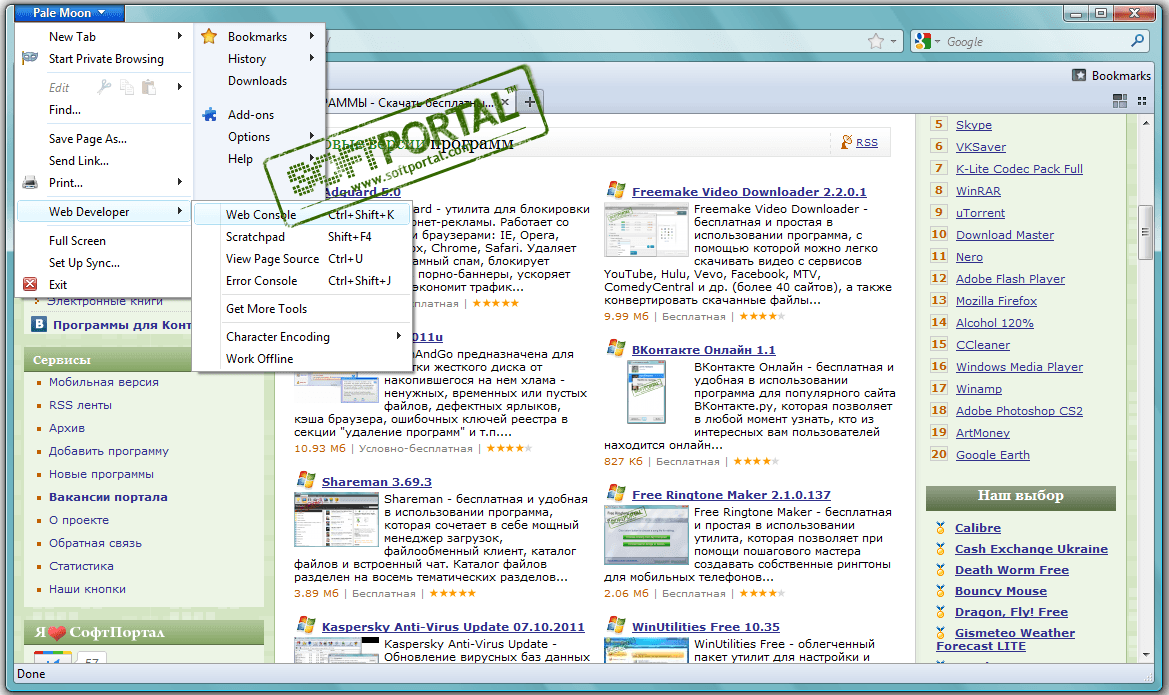The image size is (1169, 695).
Task: Select Scratchpad menu entry
Action: point(302,236)
